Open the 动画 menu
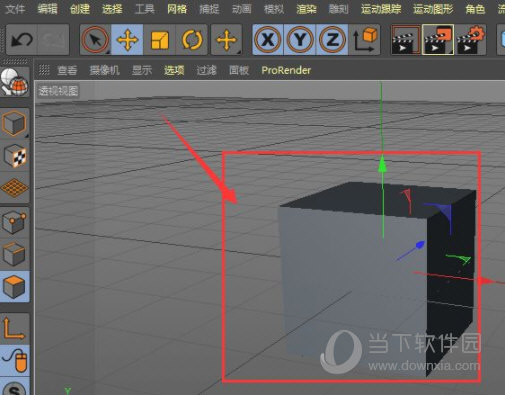Image resolution: width=505 pixels, height=395 pixels. point(241,9)
